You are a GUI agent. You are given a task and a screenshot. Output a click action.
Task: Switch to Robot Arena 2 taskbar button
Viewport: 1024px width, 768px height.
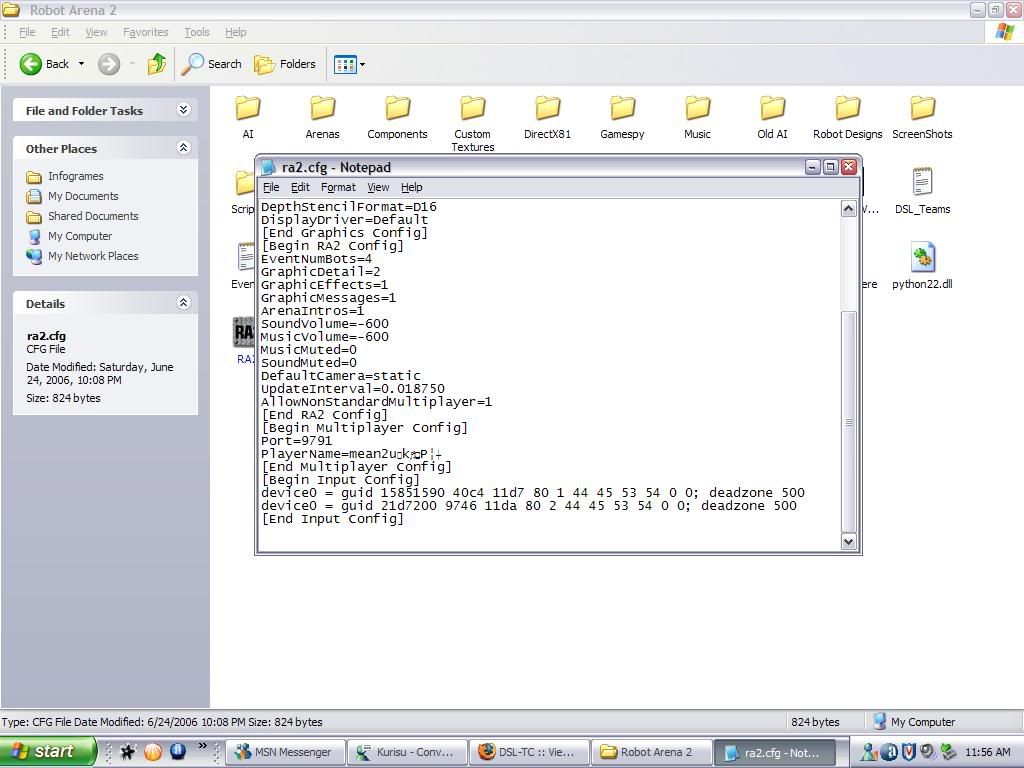tap(651, 752)
